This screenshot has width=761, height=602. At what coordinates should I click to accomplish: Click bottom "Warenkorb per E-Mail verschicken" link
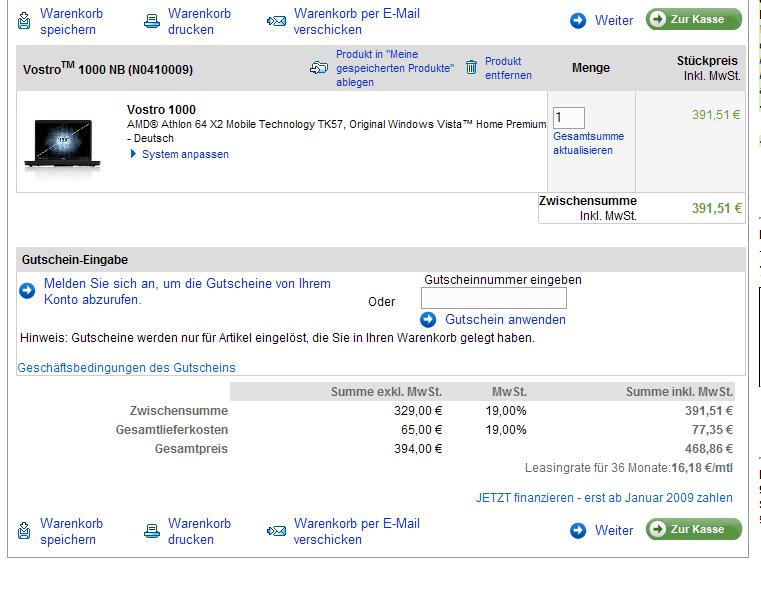(x=356, y=531)
